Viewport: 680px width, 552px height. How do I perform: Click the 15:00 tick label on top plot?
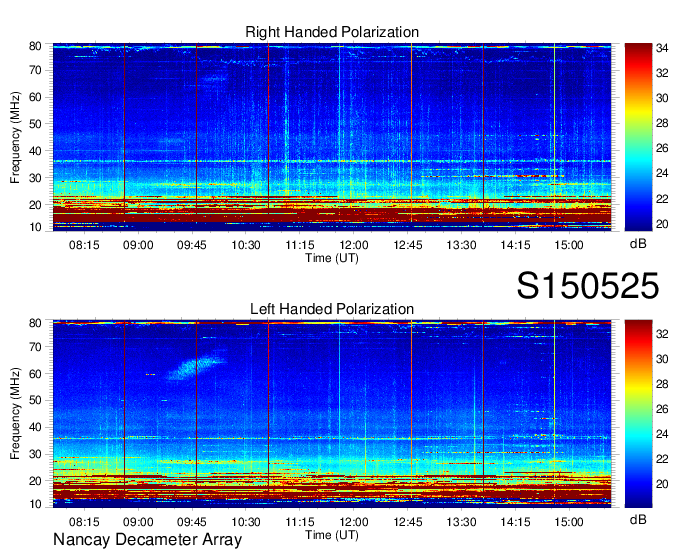[x=569, y=245]
